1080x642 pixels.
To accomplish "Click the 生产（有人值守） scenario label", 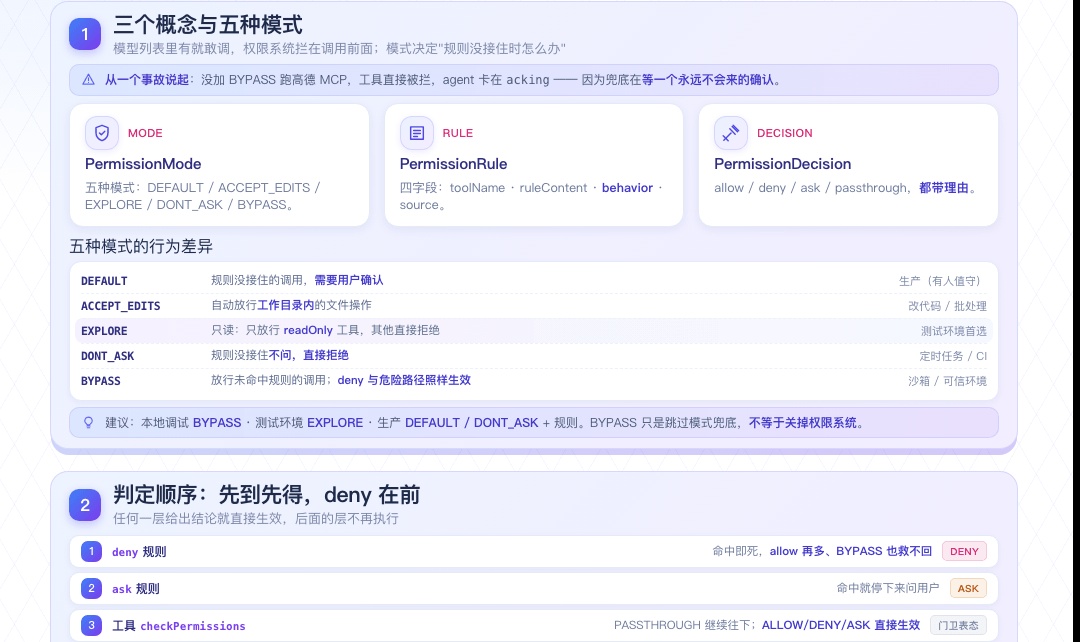I will coord(942,281).
